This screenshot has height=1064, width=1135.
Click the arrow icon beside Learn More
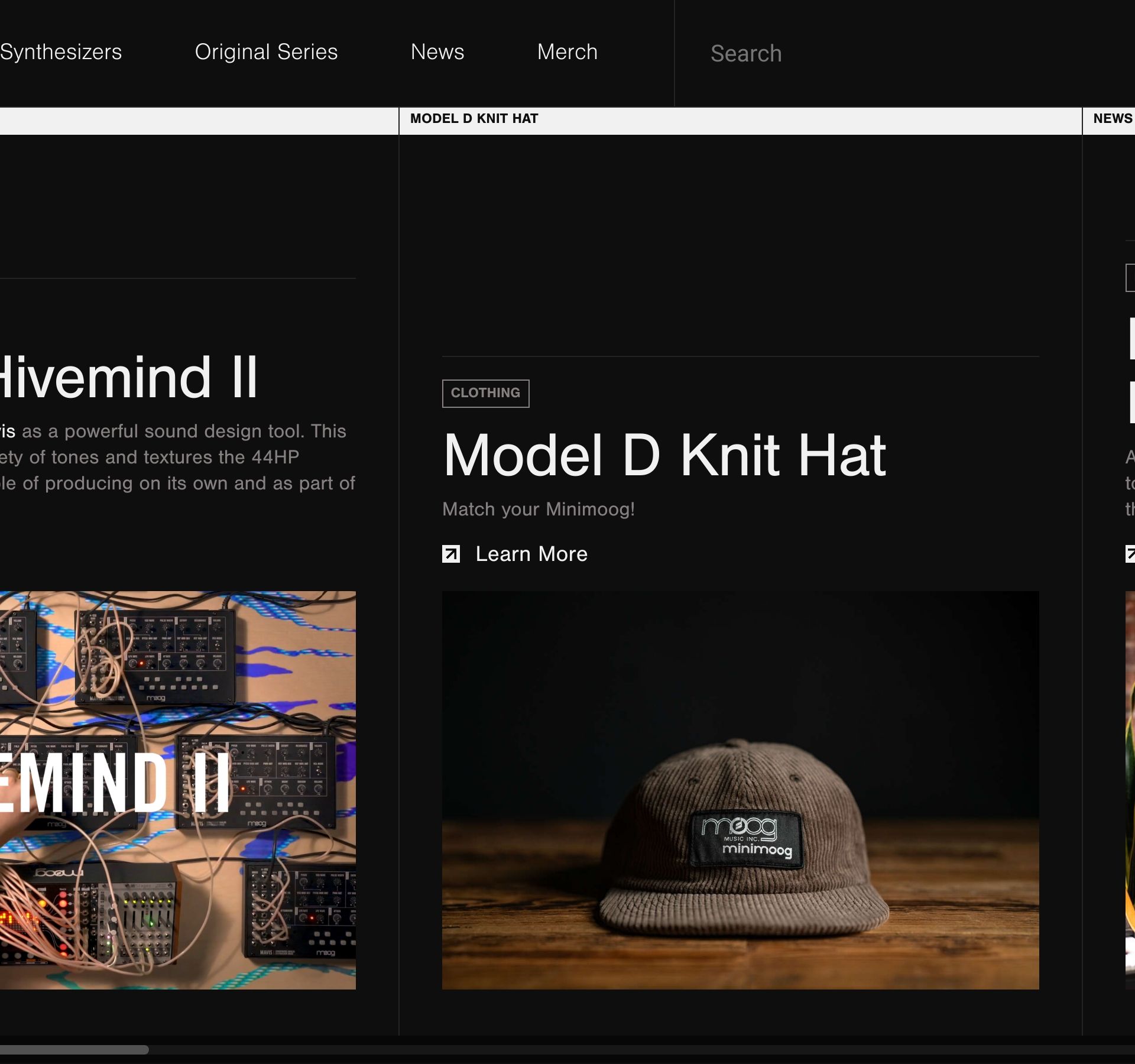click(x=451, y=554)
